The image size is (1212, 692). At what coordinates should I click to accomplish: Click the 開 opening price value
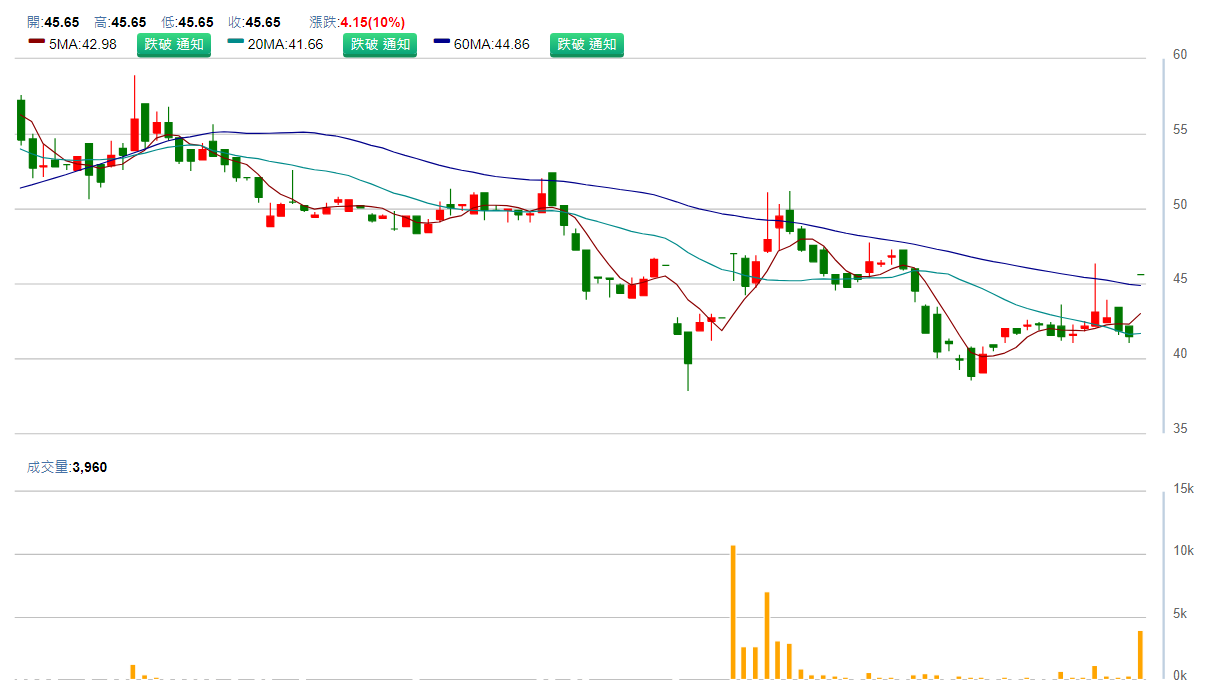point(64,22)
